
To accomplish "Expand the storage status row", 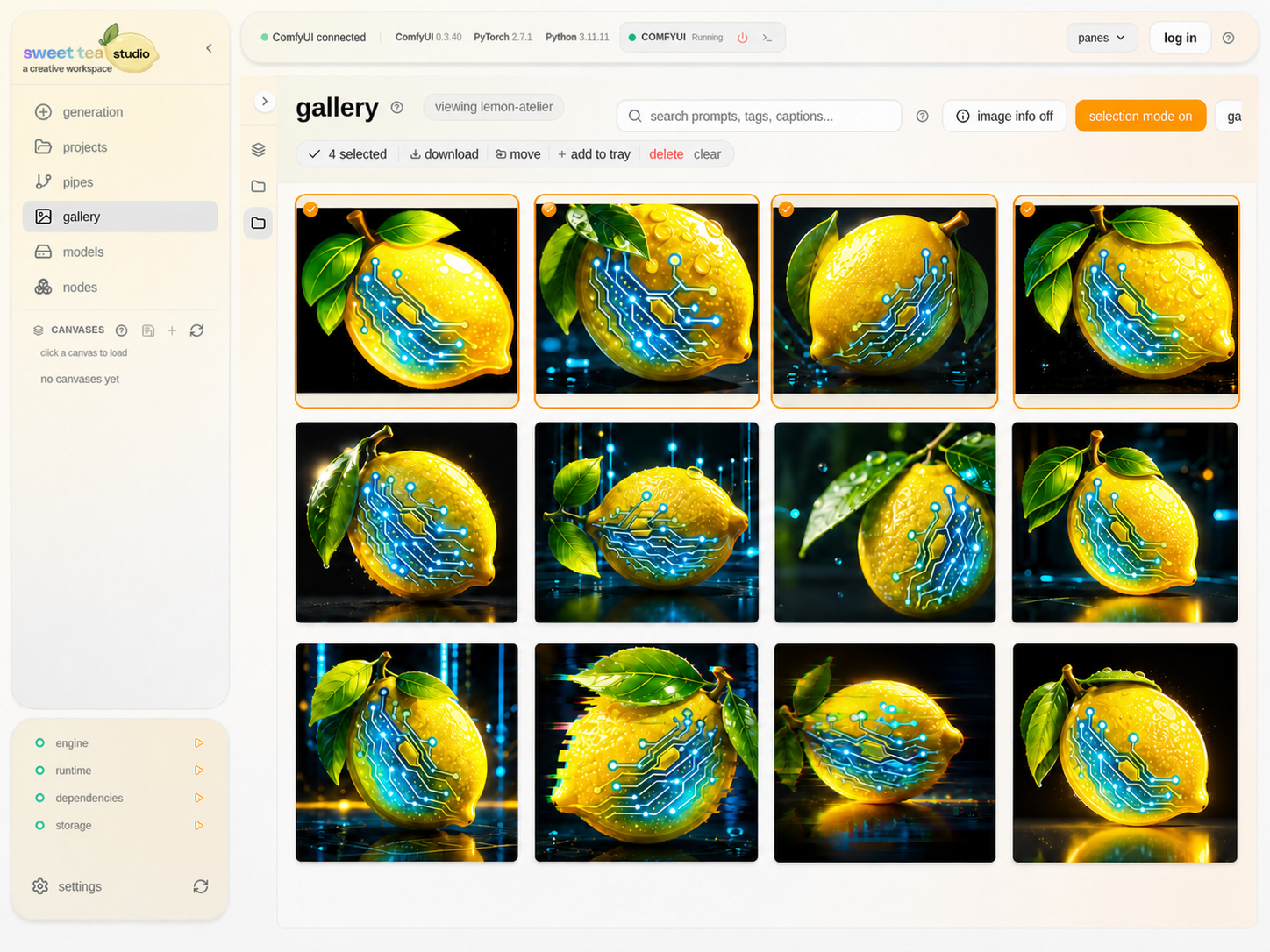I will click(x=199, y=826).
